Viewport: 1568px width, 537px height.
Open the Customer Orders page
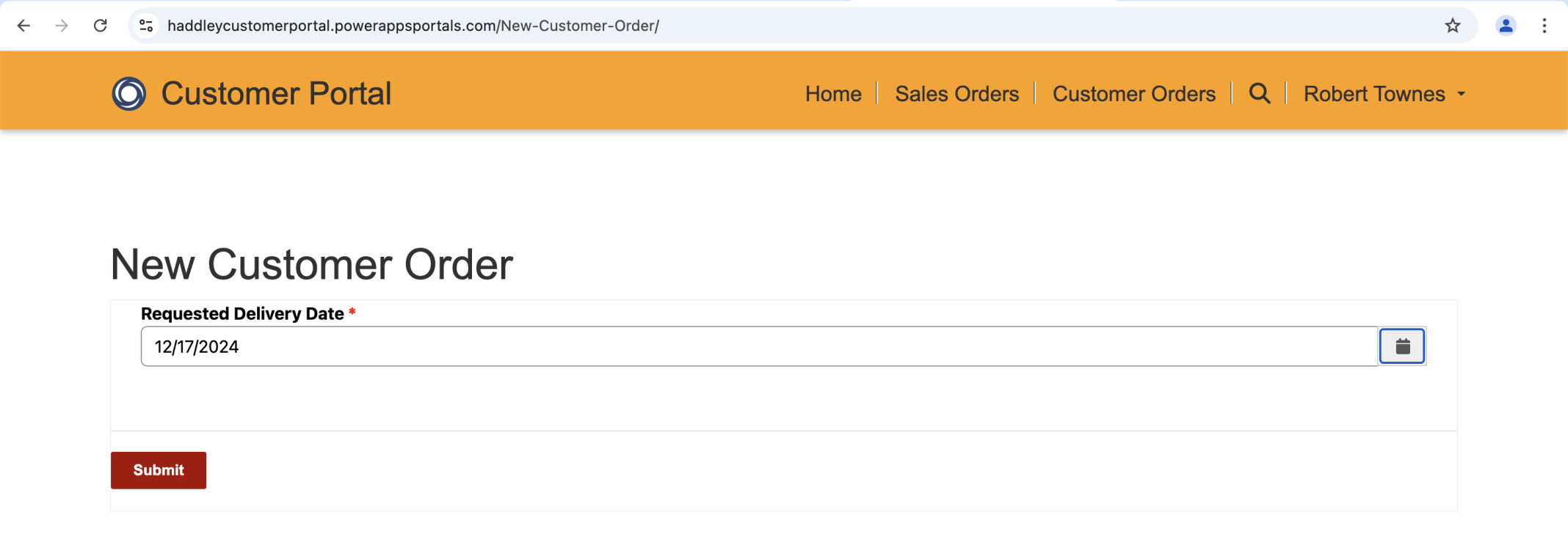pos(1133,94)
